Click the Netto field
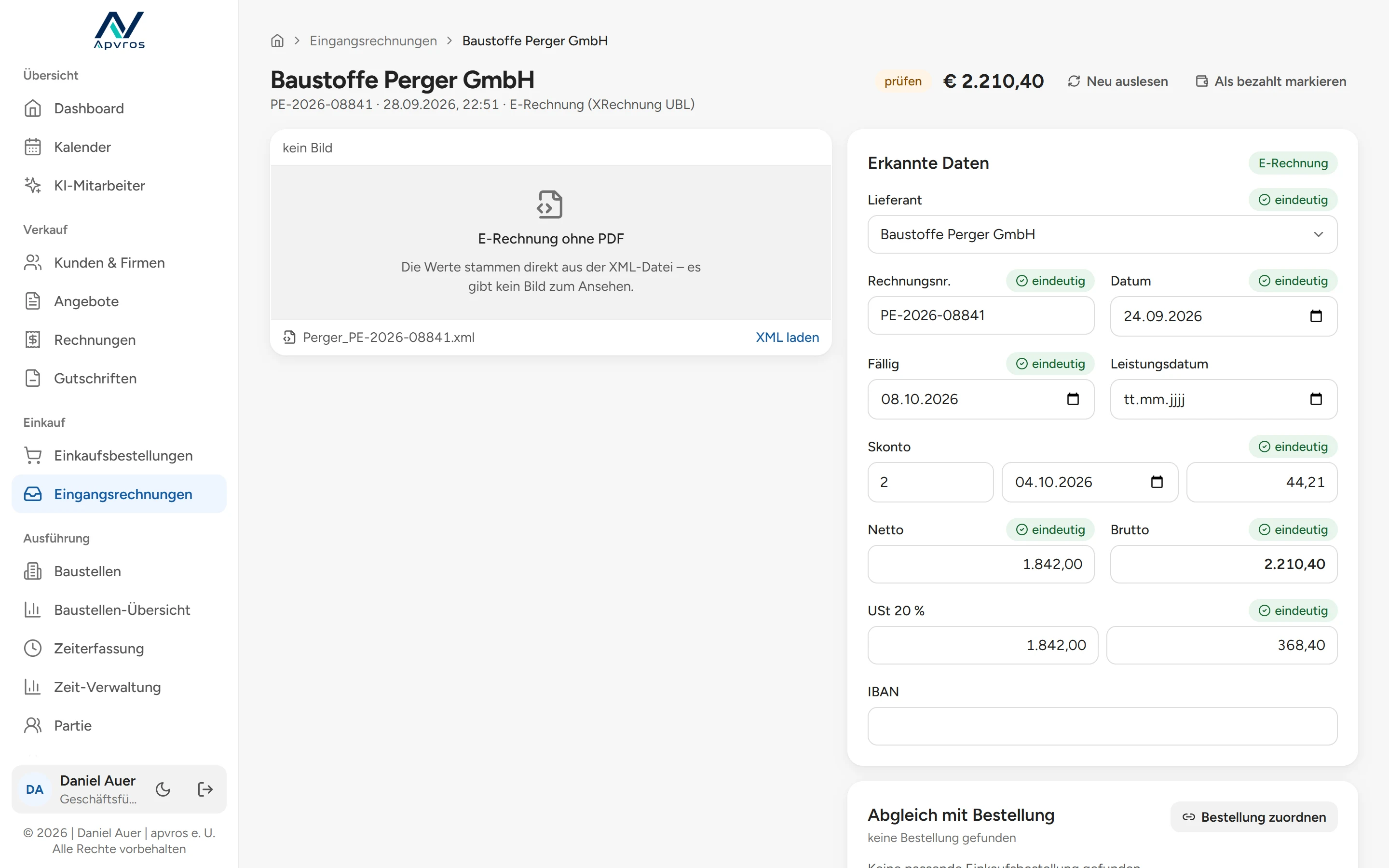1389x868 pixels. click(981, 564)
